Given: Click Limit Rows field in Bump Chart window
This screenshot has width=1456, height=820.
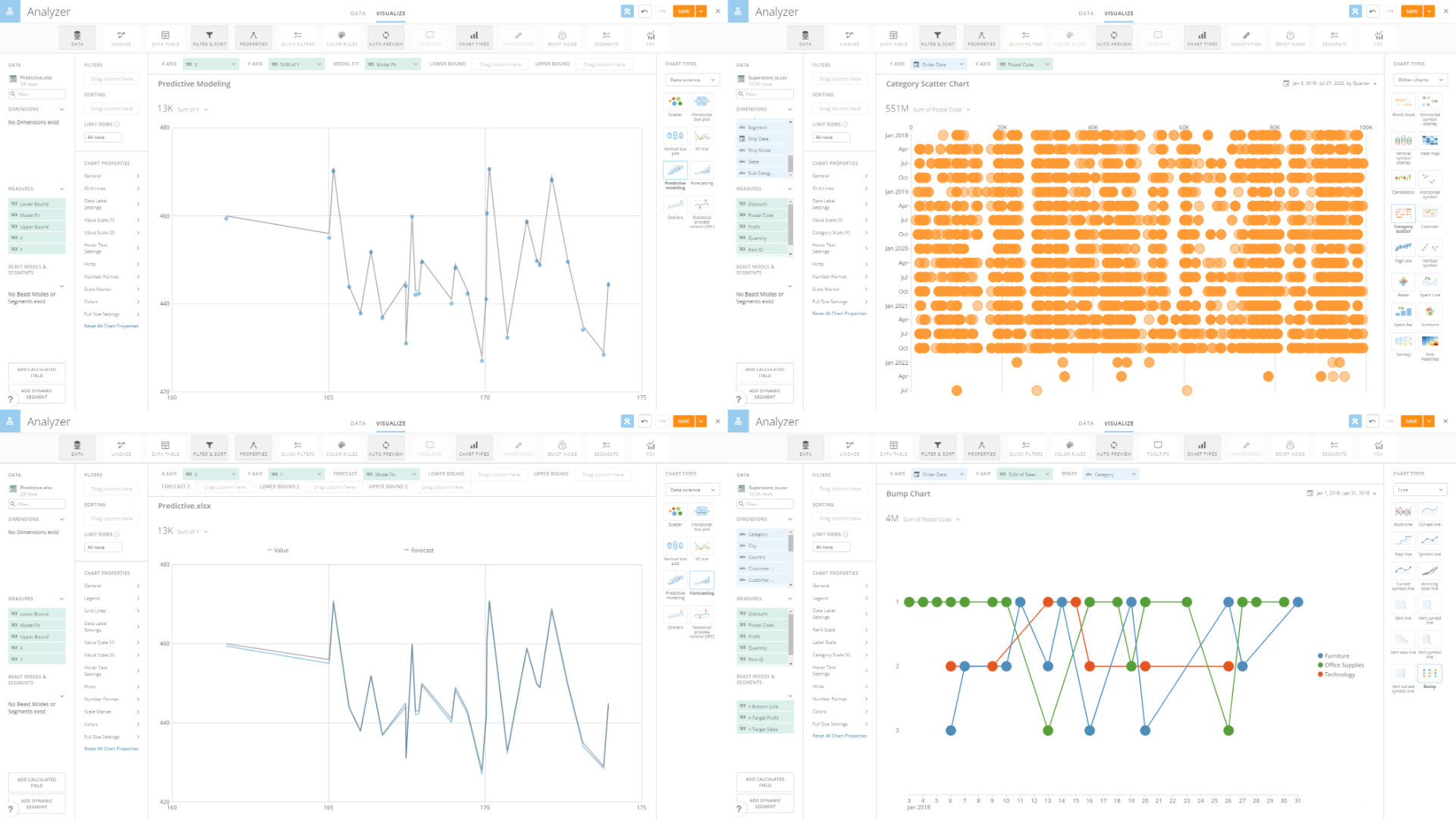Looking at the screenshot, I should [x=831, y=547].
